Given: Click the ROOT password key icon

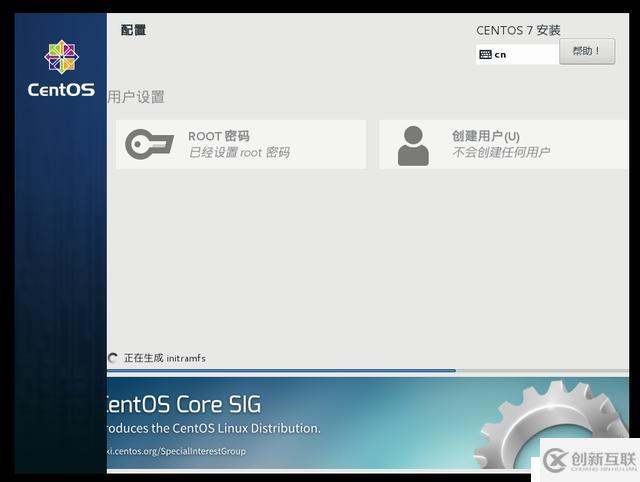Looking at the screenshot, I should [149, 144].
